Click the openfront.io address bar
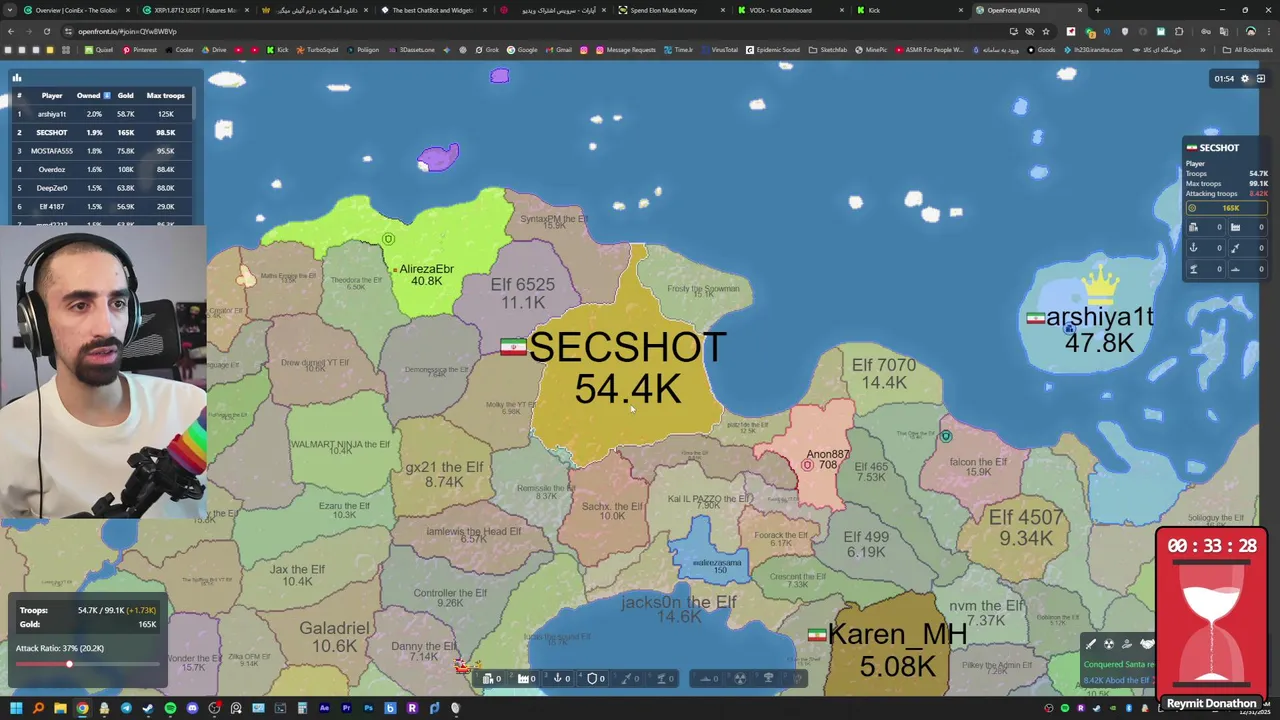Viewport: 1280px width, 720px height. pos(540,31)
